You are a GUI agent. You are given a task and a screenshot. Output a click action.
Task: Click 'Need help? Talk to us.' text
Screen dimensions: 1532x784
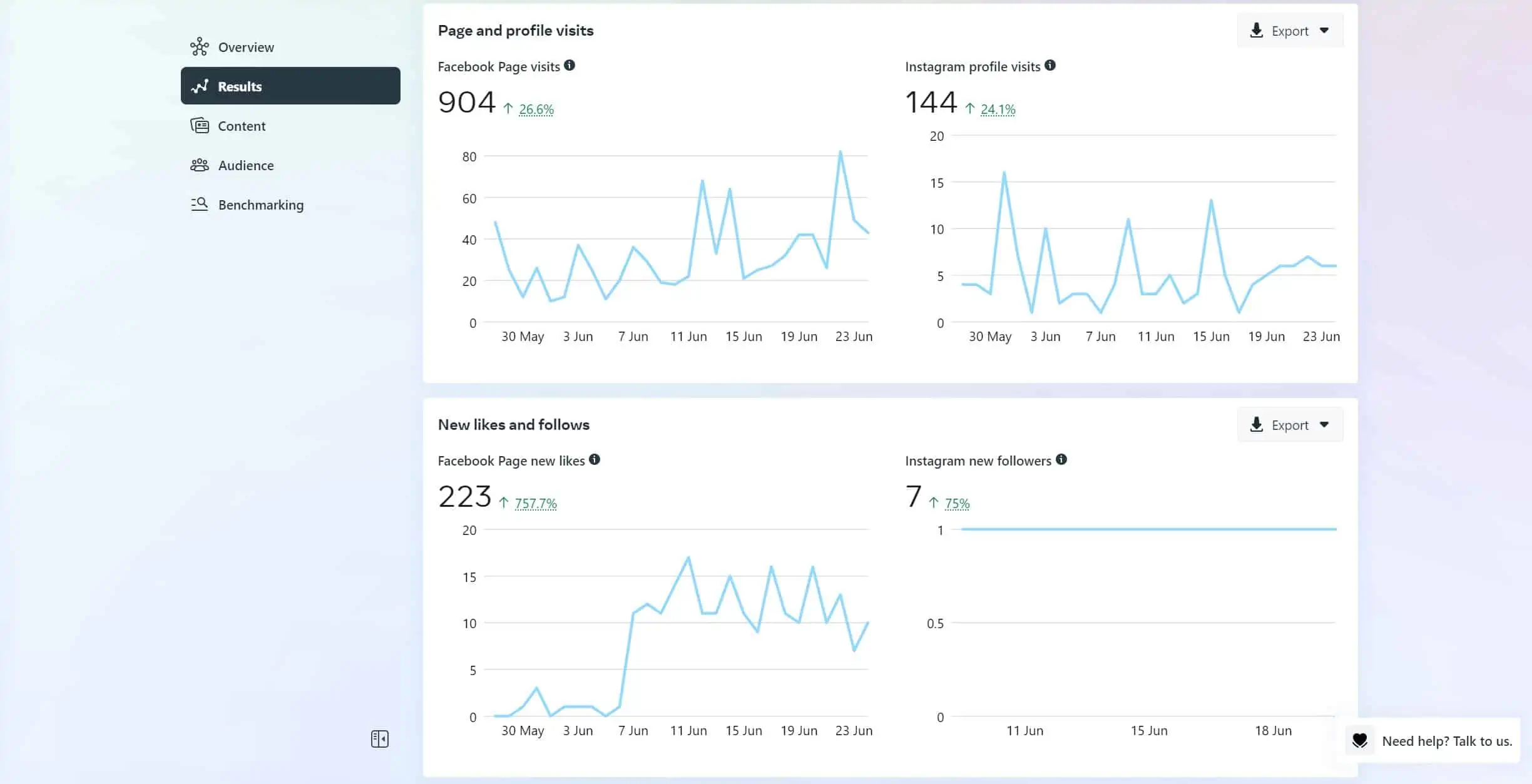pos(1447,741)
